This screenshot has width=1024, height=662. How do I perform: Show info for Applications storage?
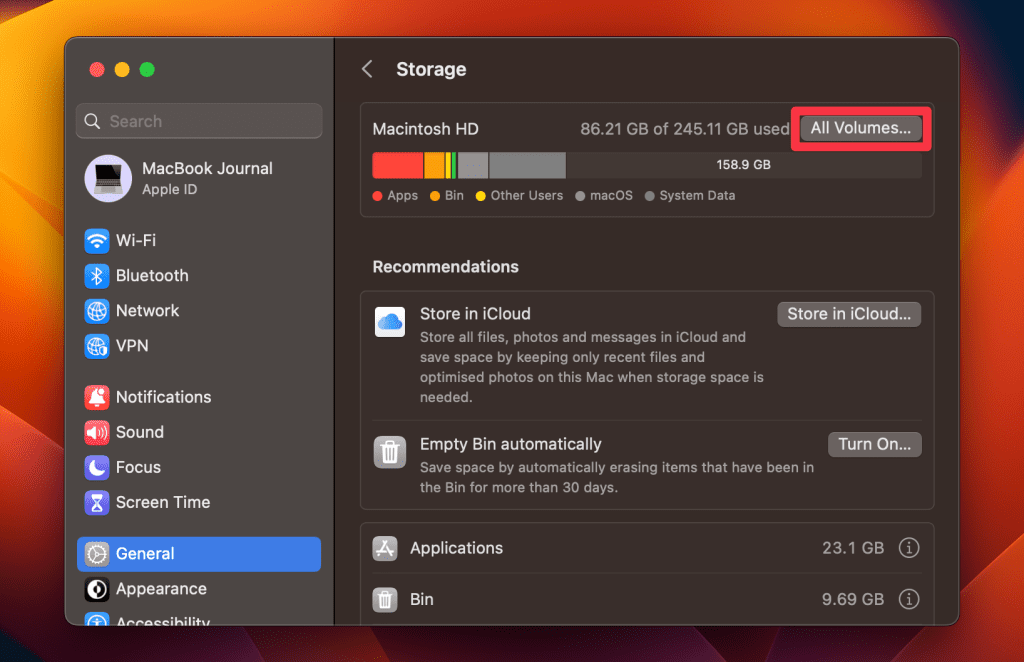pyautogui.click(x=908, y=548)
